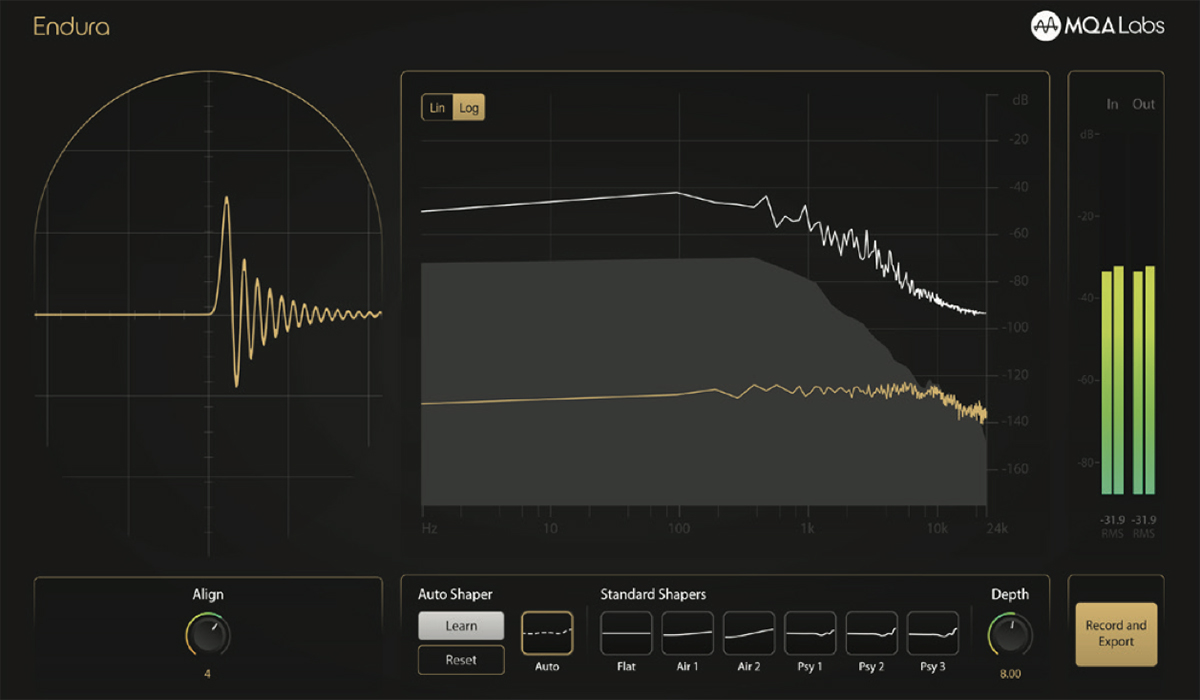Select the Auto shaper curve
This screenshot has width=1200, height=700.
547,633
